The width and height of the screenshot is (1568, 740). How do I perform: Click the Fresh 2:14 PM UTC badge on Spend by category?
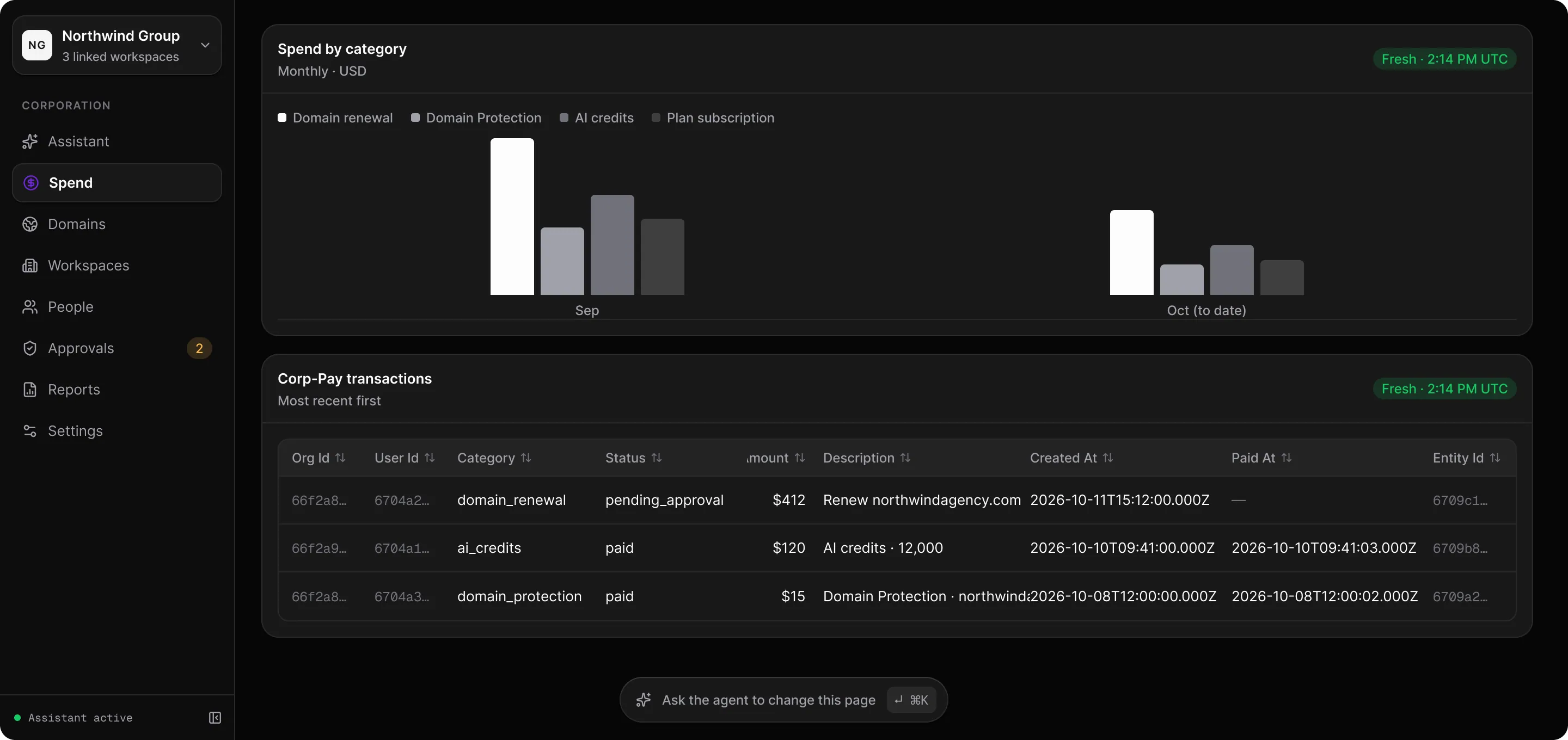(1444, 59)
